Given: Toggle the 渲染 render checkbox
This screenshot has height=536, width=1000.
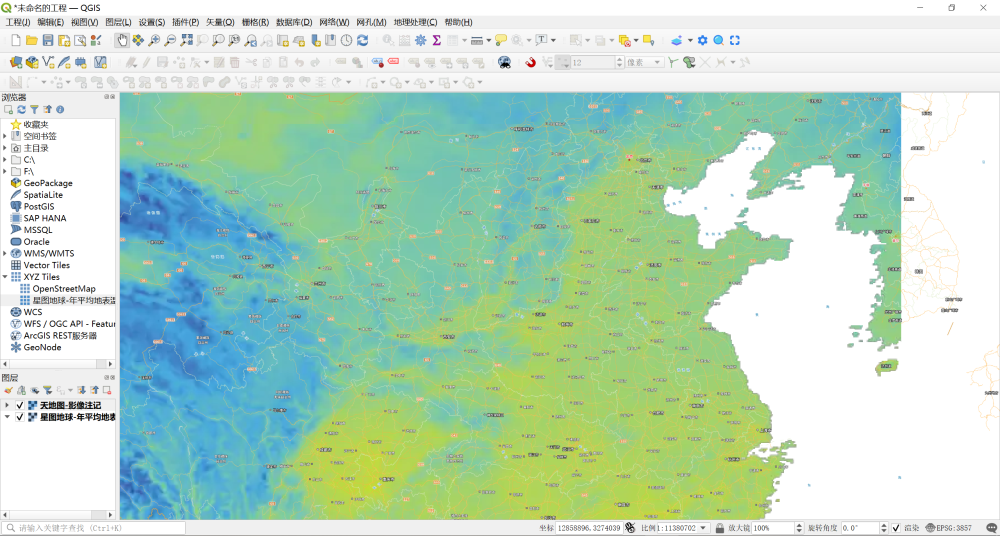Looking at the screenshot, I should (896, 528).
